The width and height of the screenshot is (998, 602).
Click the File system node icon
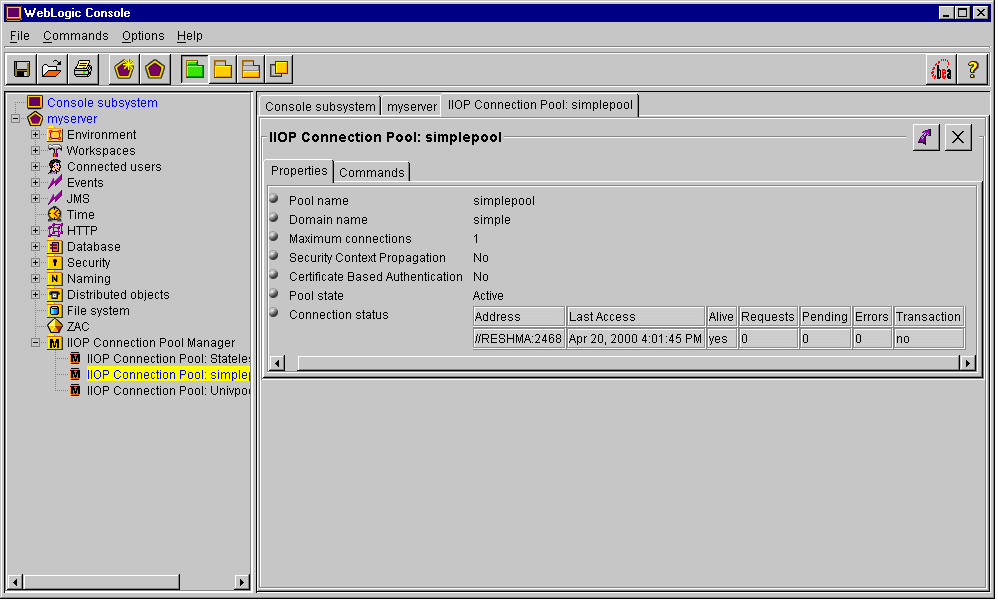tap(55, 311)
